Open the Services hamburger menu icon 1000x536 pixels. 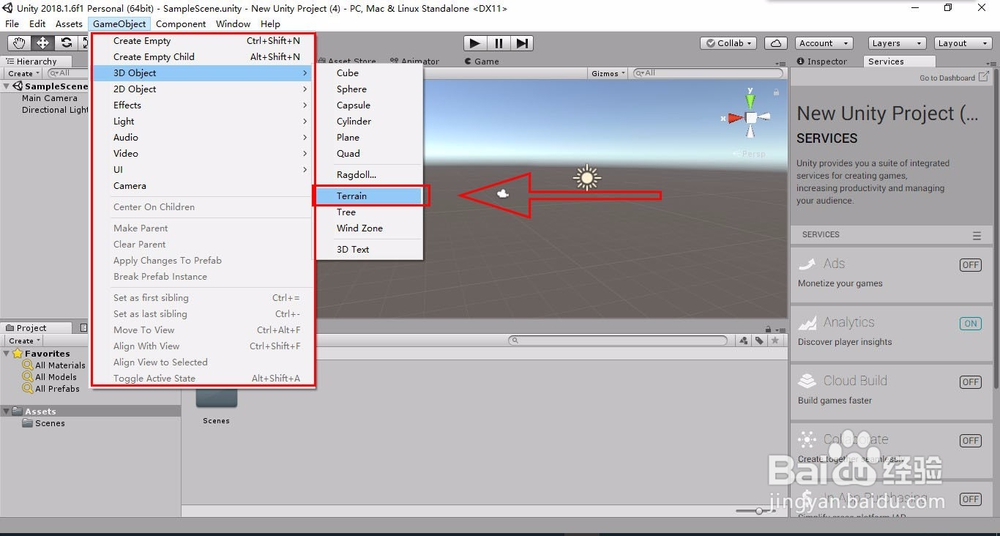(x=976, y=235)
